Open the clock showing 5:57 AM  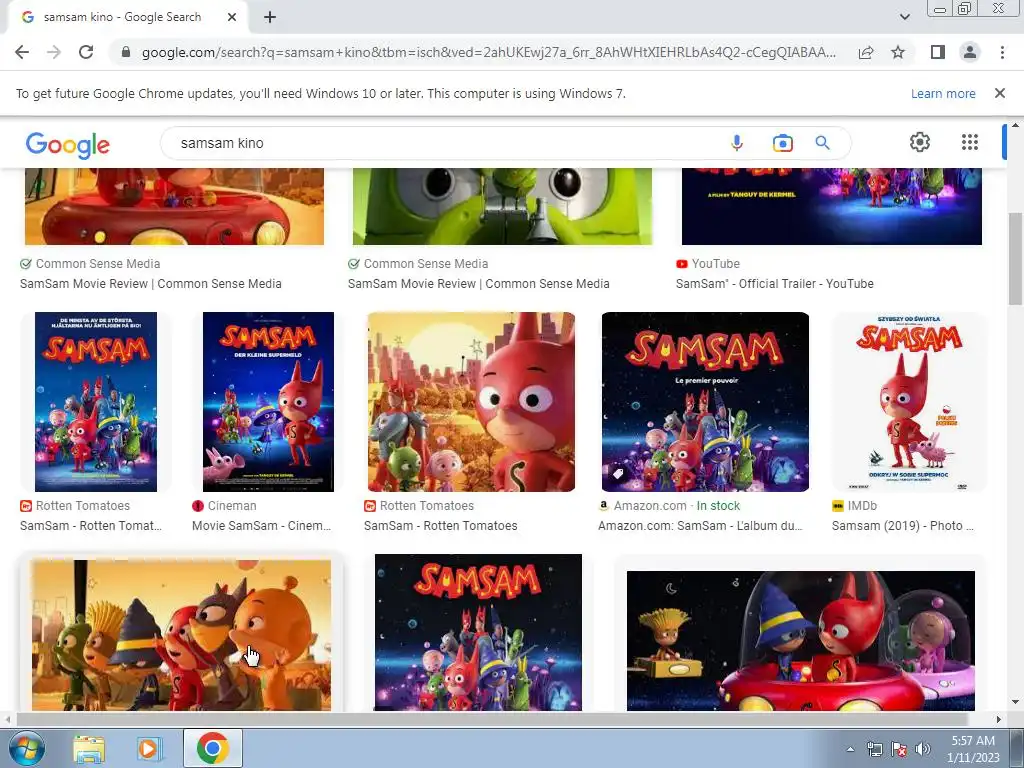coord(973,749)
